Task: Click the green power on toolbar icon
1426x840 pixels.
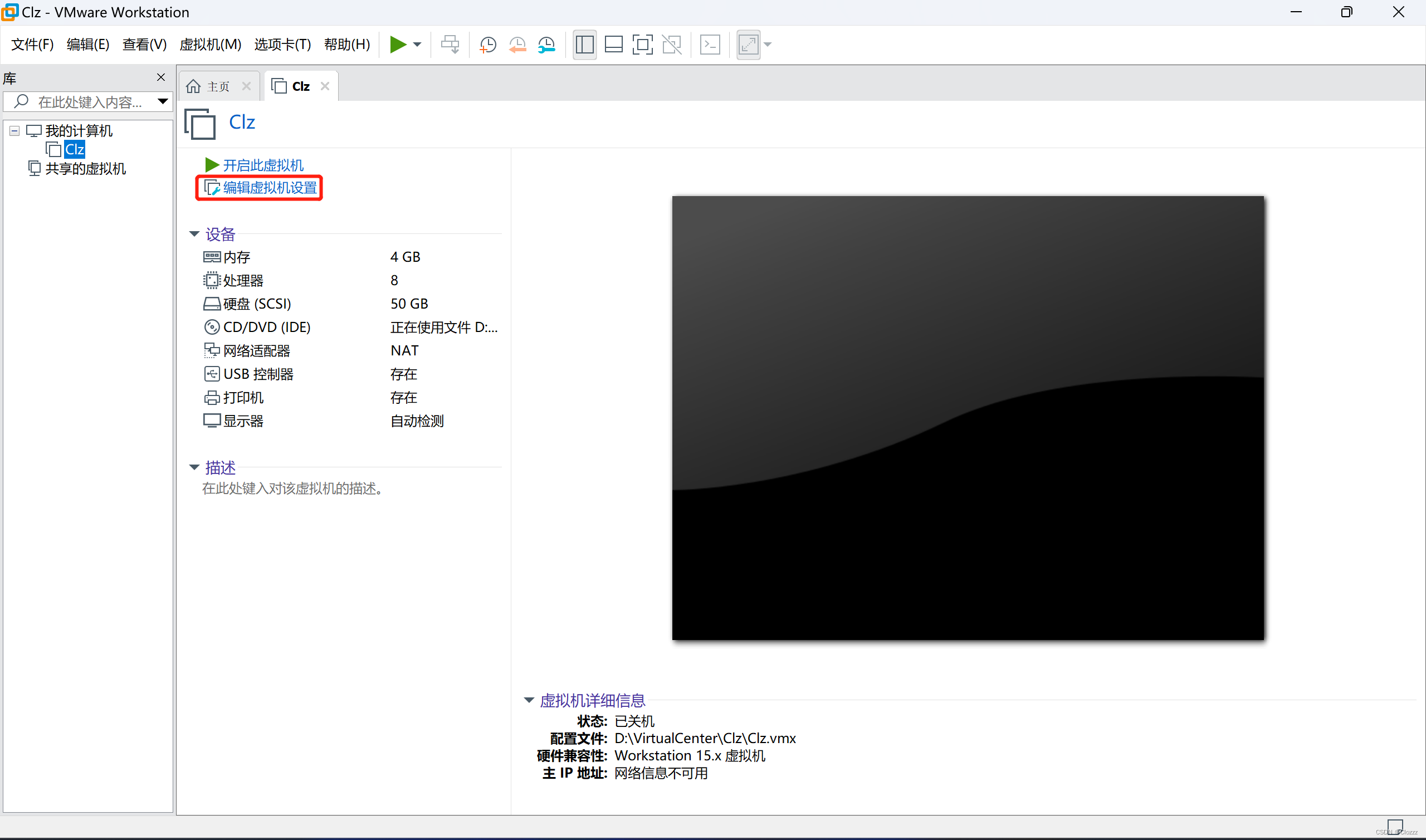Action: tap(400, 44)
